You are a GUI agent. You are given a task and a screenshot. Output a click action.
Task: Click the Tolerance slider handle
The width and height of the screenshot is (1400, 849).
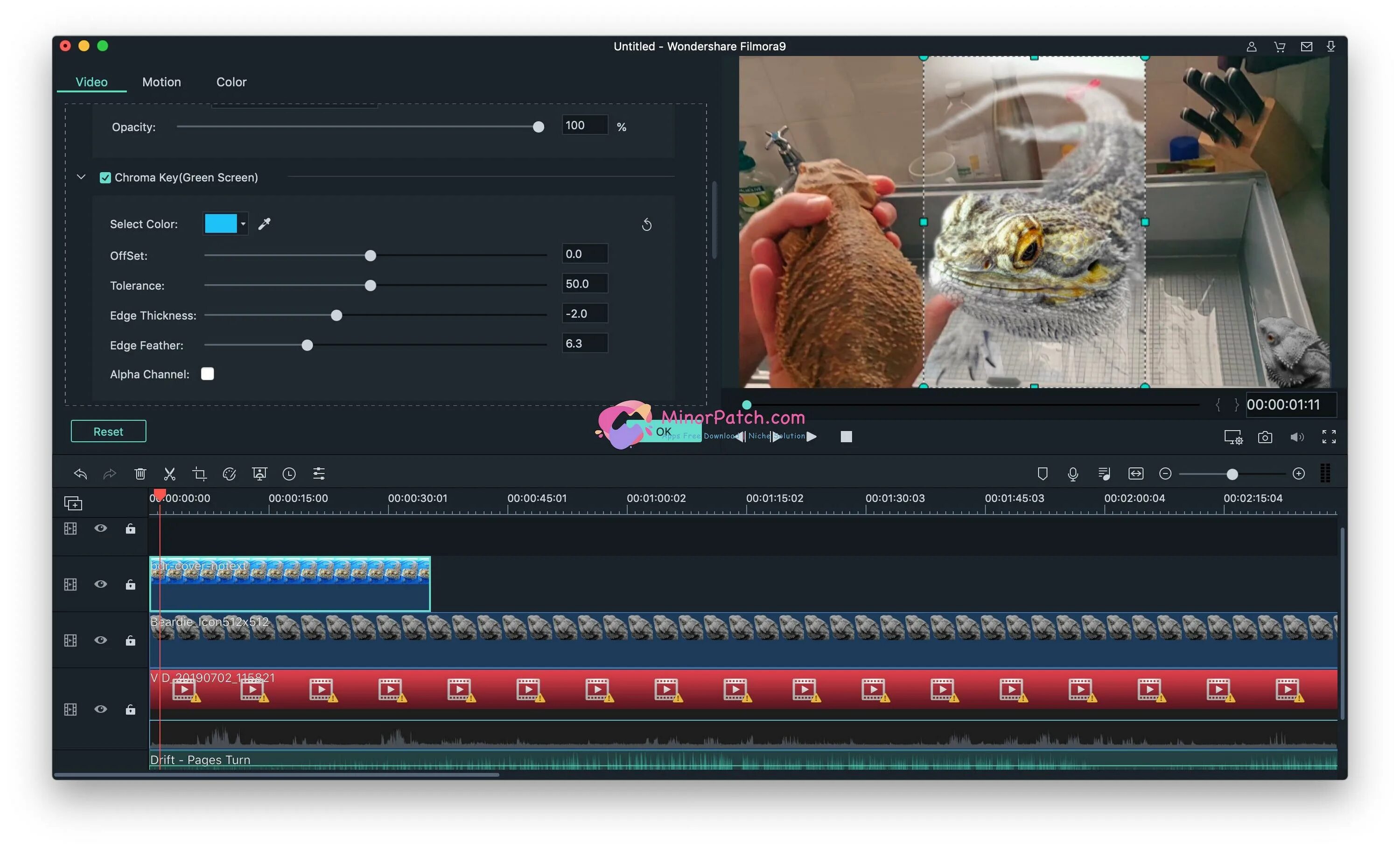click(x=370, y=285)
